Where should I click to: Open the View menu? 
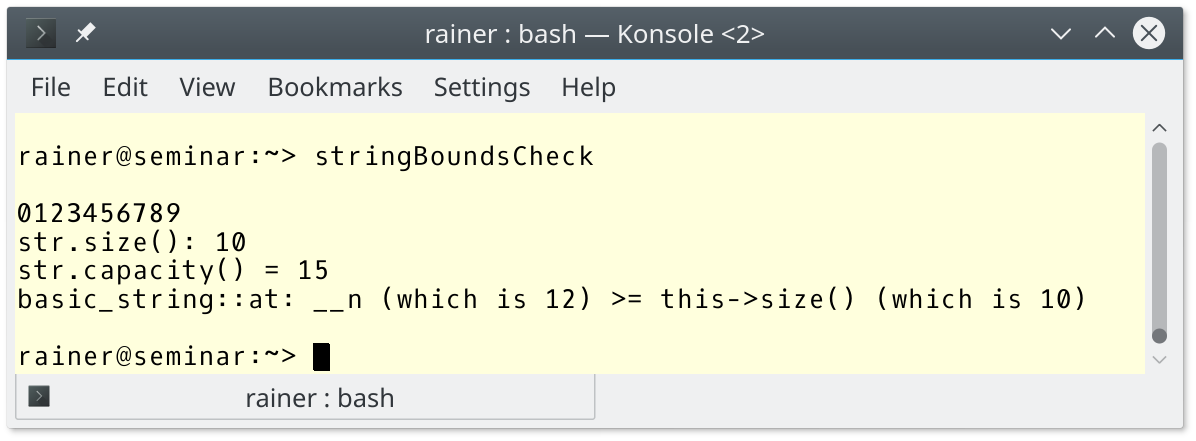click(207, 87)
